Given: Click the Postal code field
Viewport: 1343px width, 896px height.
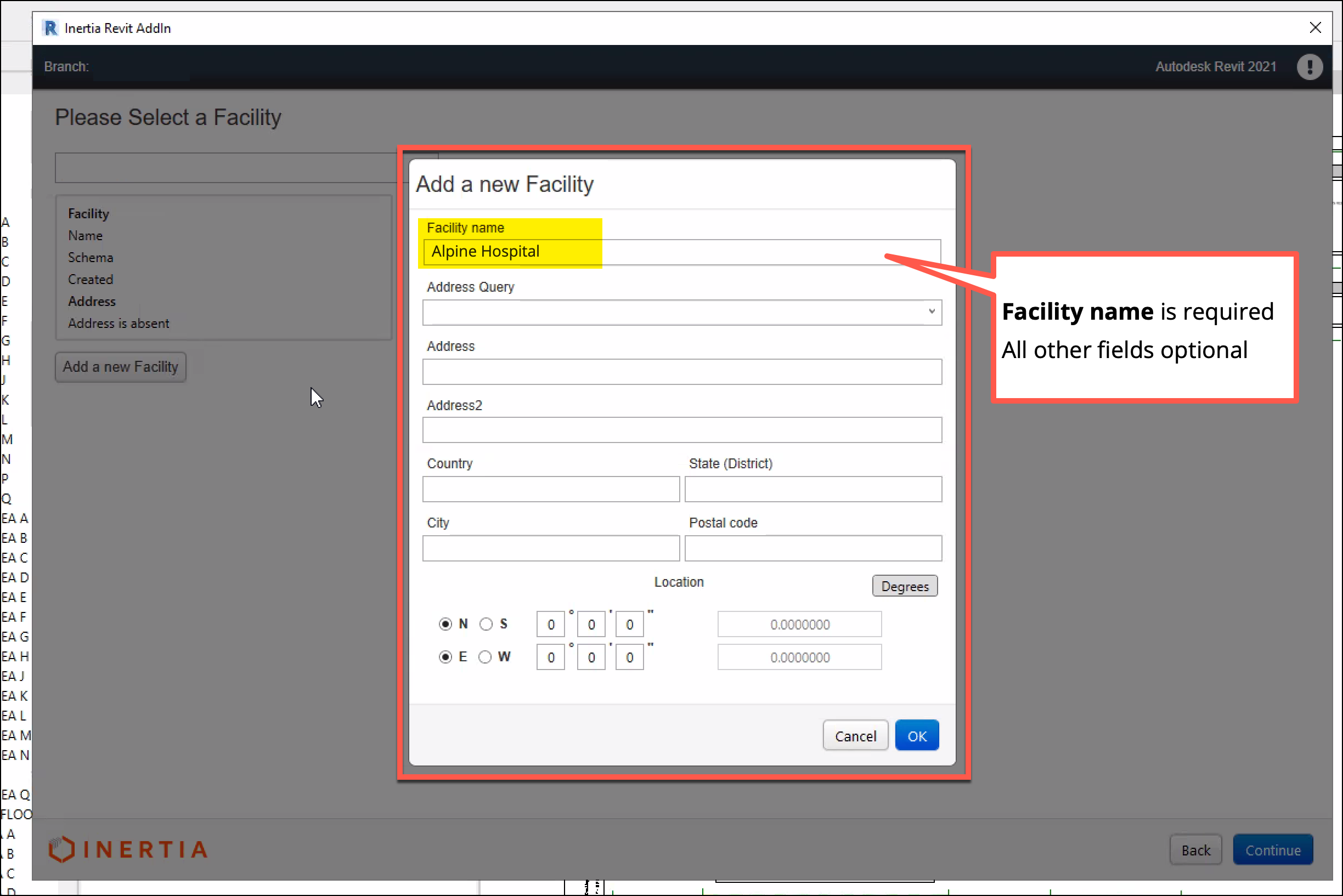Looking at the screenshot, I should [812, 548].
